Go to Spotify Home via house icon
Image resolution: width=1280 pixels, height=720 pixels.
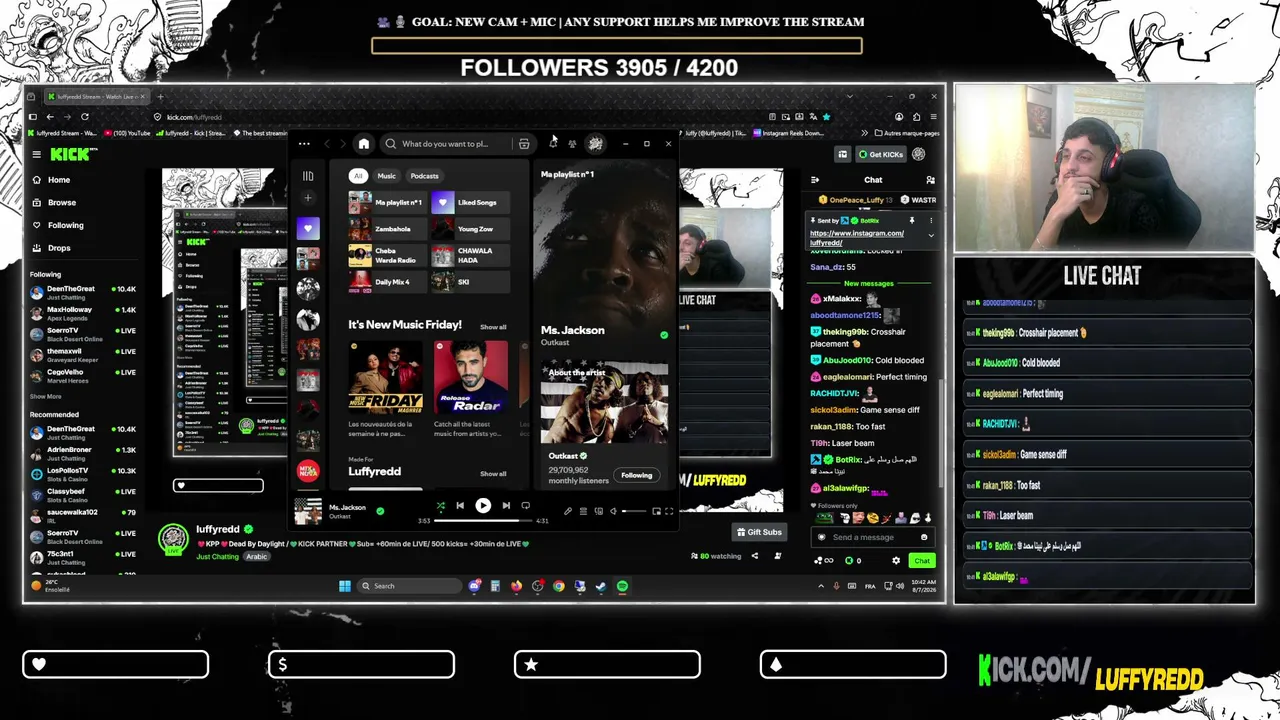tap(364, 144)
